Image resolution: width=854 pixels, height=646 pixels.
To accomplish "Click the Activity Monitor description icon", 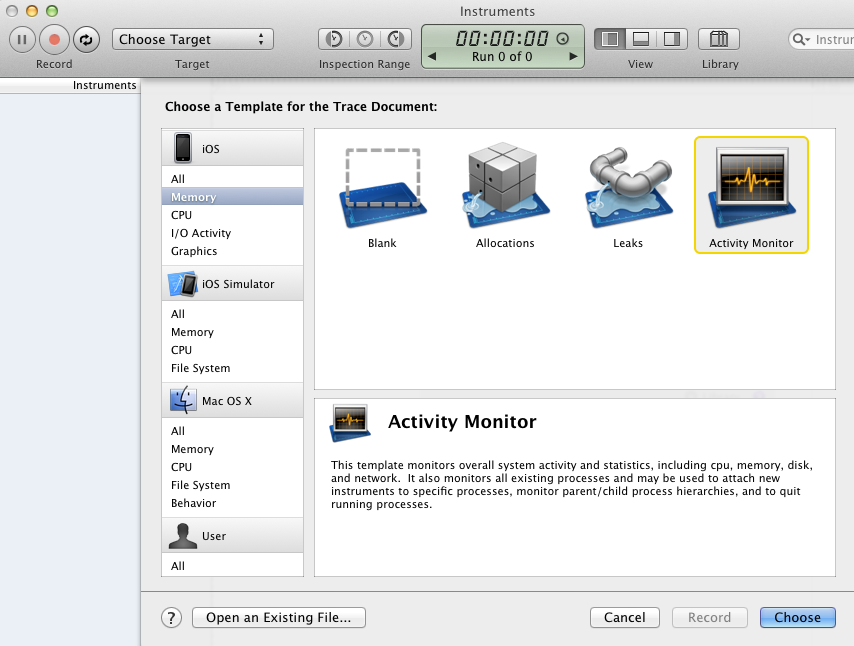I will click(x=350, y=423).
